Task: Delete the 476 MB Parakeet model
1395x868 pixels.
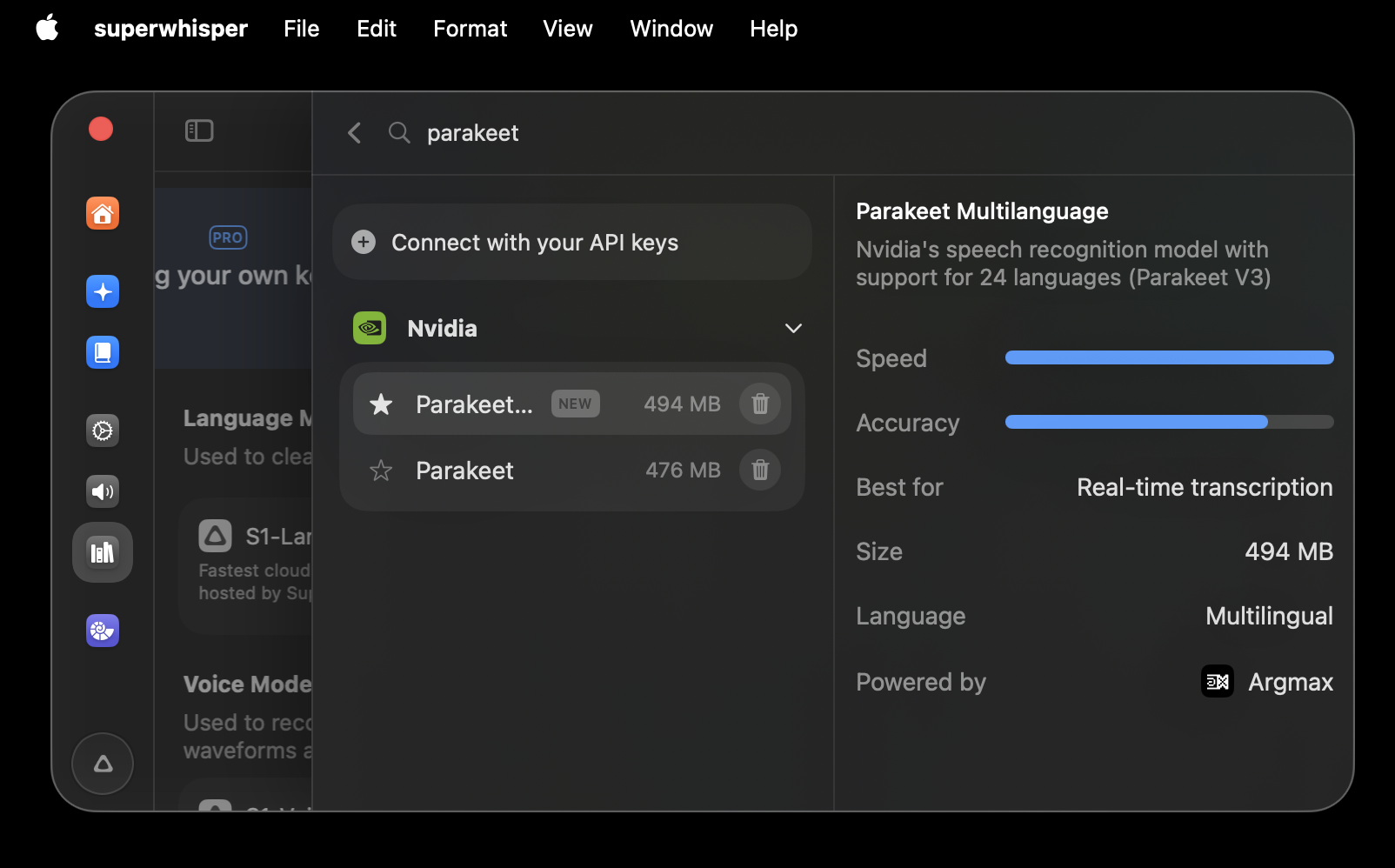Action: click(x=760, y=470)
